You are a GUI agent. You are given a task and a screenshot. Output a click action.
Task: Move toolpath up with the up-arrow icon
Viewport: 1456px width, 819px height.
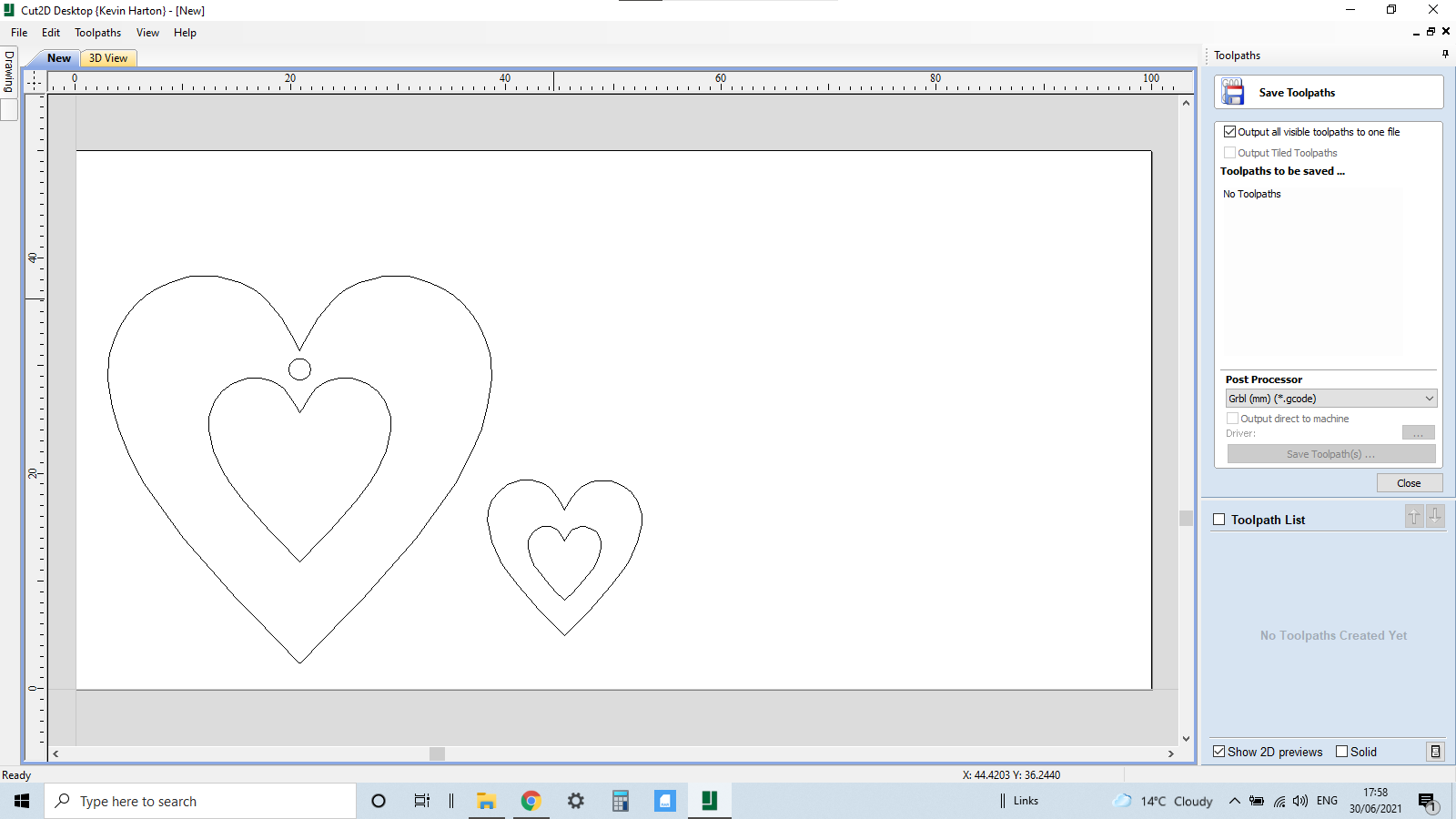click(1413, 516)
